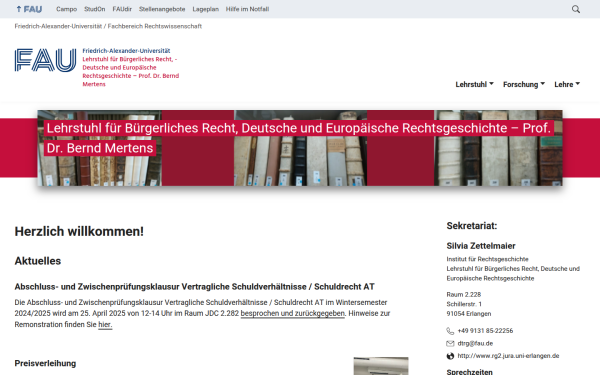Image resolution: width=600 pixels, height=375 pixels.
Task: Click the 'Sekretariat:' heading
Action: [472, 226]
